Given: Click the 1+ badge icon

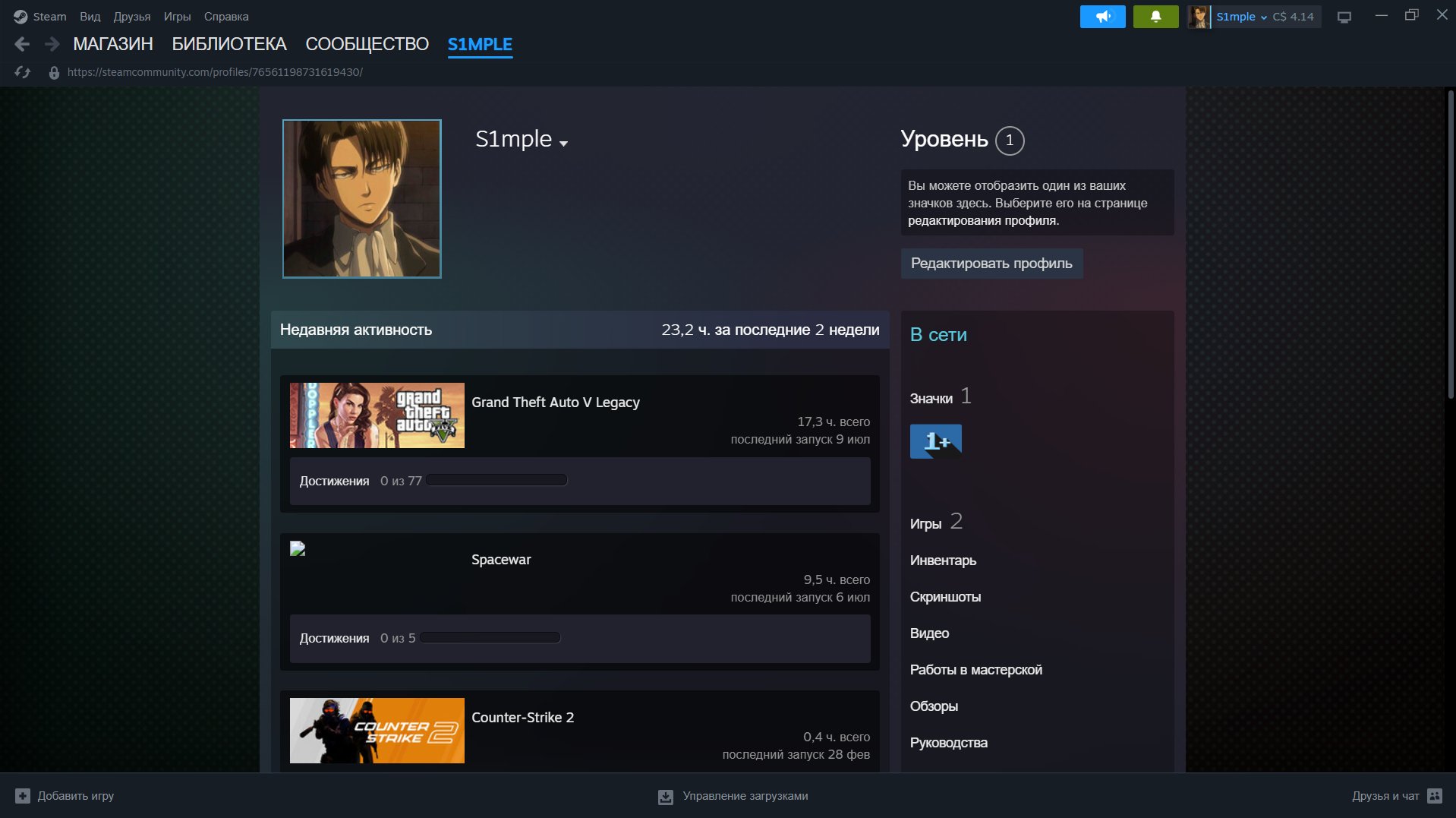Looking at the screenshot, I should tap(936, 441).
